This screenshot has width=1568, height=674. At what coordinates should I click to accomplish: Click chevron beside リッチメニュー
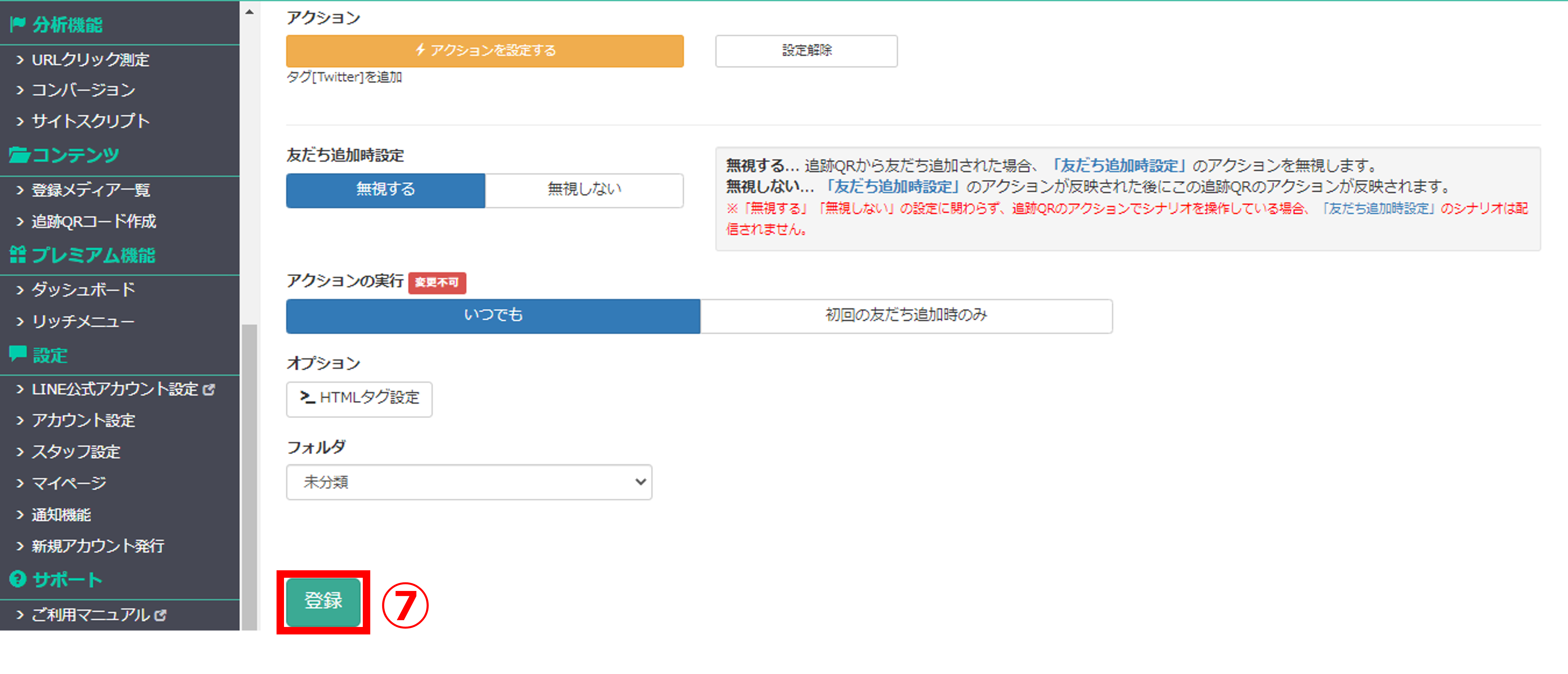click(20, 321)
